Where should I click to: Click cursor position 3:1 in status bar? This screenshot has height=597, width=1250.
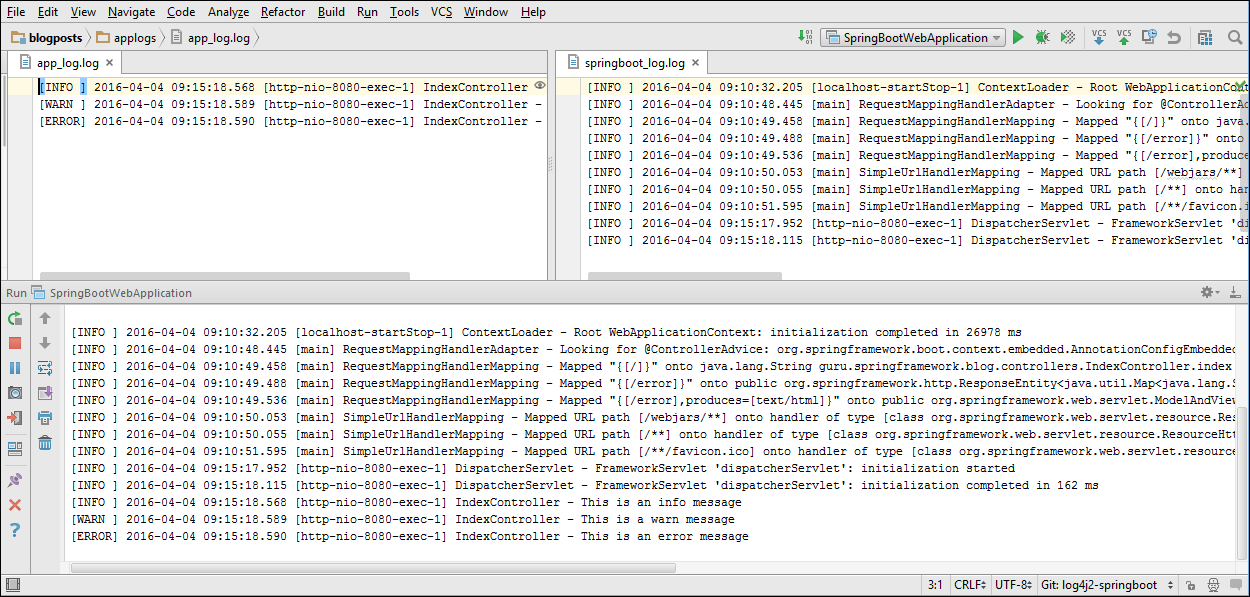(935, 585)
